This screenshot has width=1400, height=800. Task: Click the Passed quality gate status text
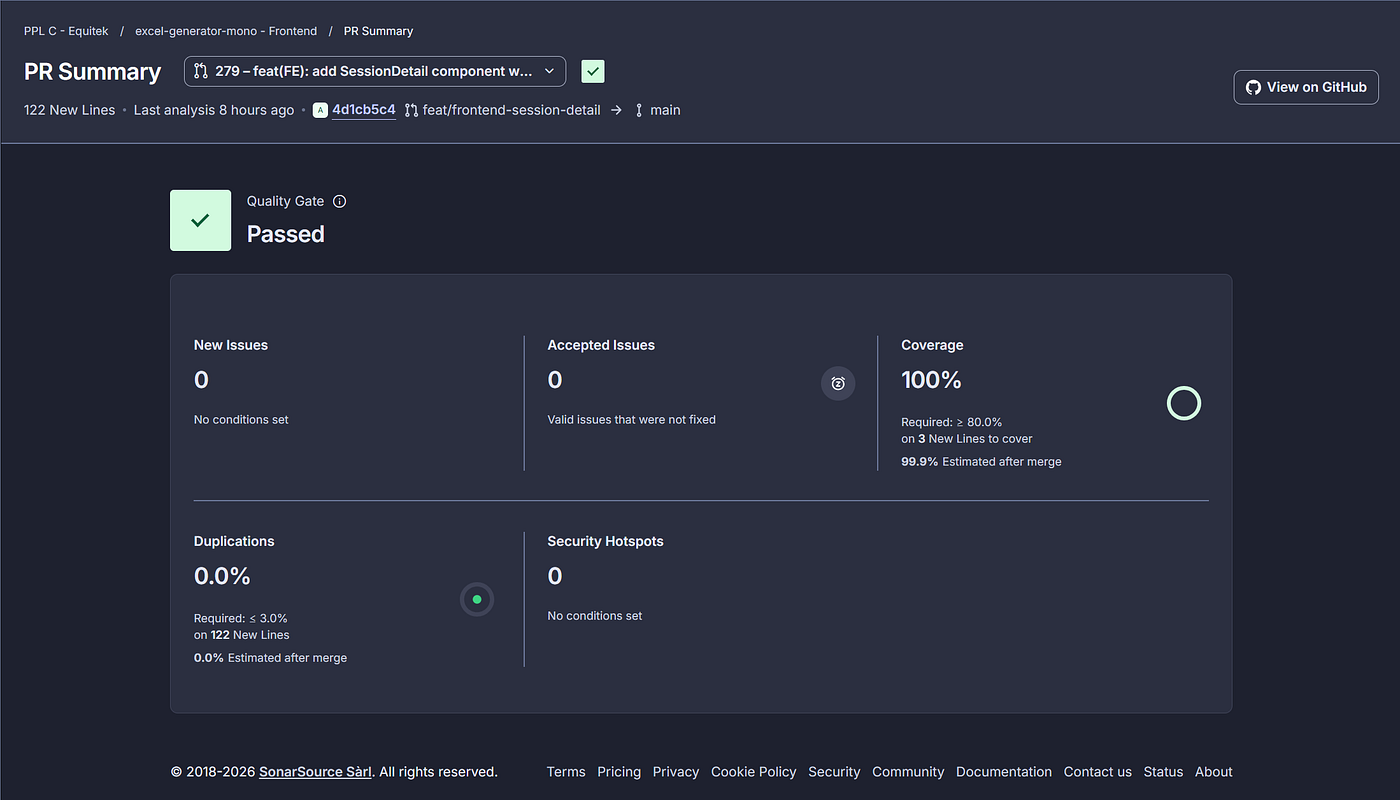click(x=286, y=234)
